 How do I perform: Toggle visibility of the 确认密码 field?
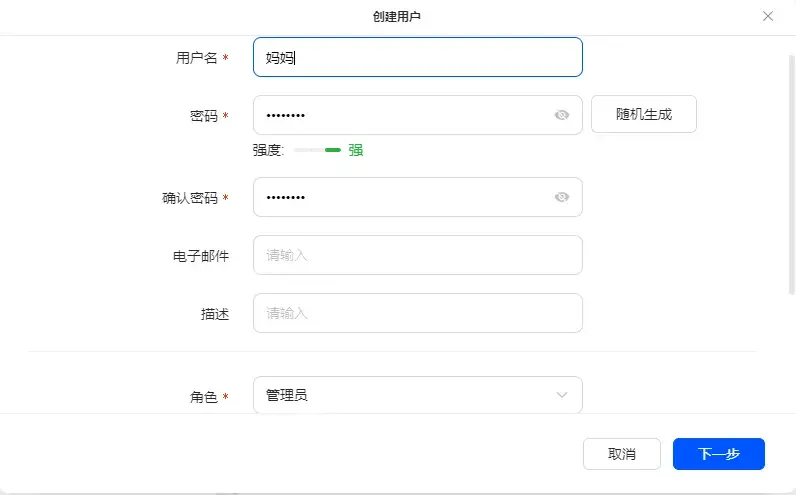point(562,197)
